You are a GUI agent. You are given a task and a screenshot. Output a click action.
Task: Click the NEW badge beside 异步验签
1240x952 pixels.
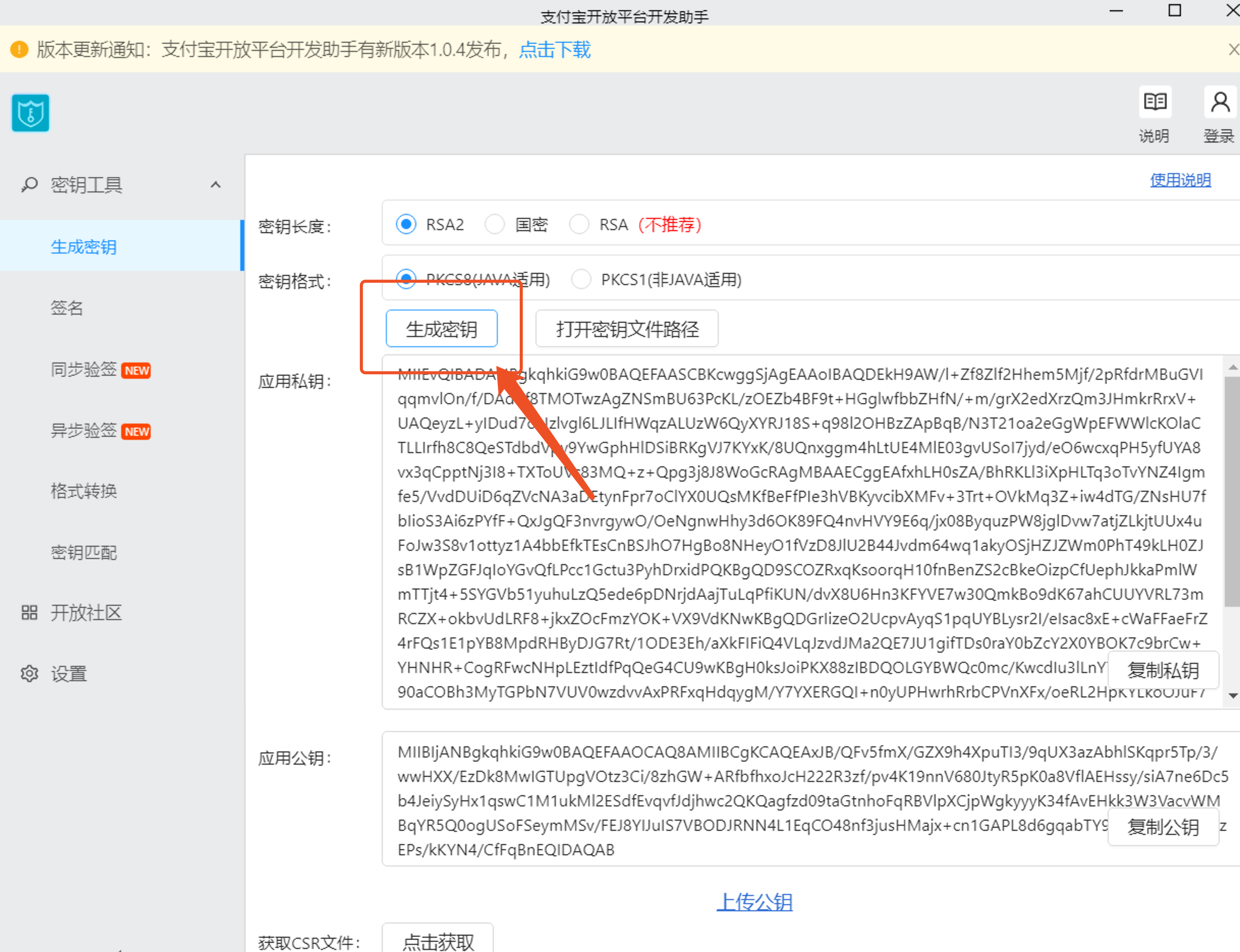[x=136, y=432]
